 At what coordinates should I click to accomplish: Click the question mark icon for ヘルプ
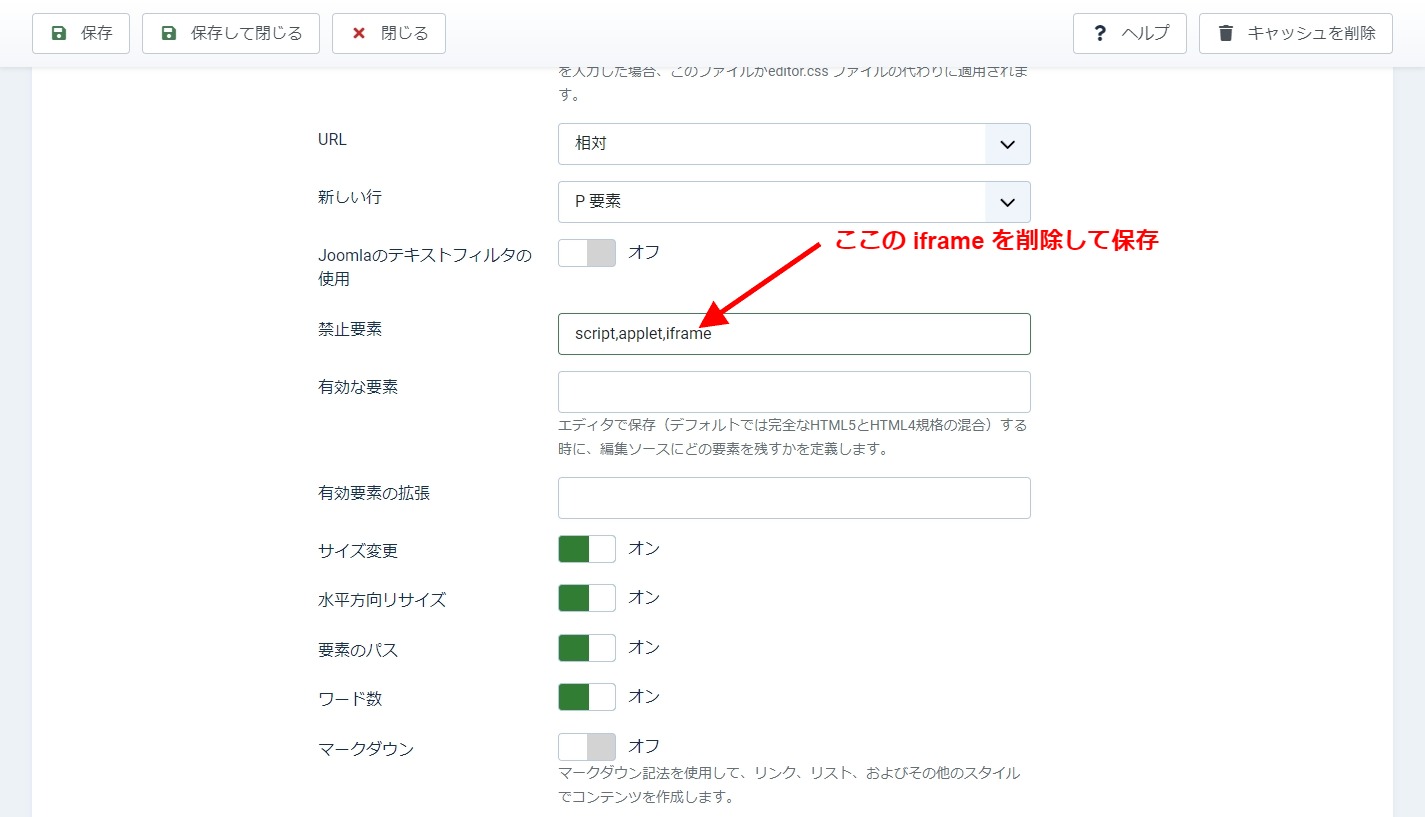tap(1100, 33)
